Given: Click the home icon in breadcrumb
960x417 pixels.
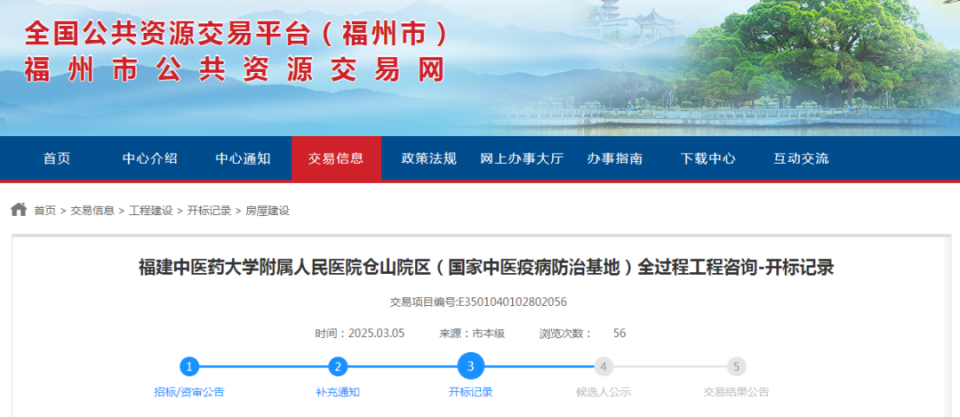Looking at the screenshot, I should pos(18,209).
